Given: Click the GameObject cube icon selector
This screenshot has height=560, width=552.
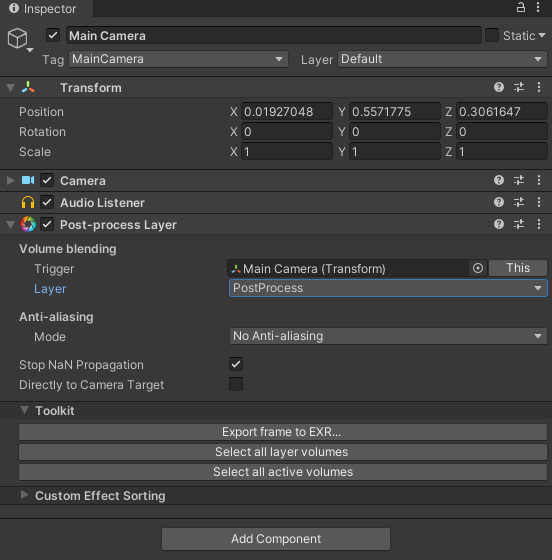Looking at the screenshot, I should point(20,40).
